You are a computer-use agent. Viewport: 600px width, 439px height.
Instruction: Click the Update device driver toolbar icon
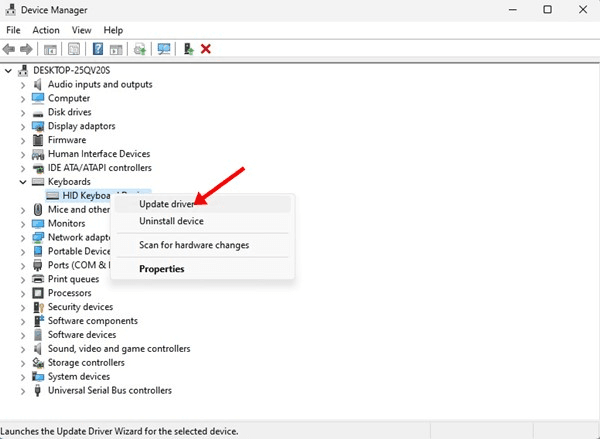[188, 49]
